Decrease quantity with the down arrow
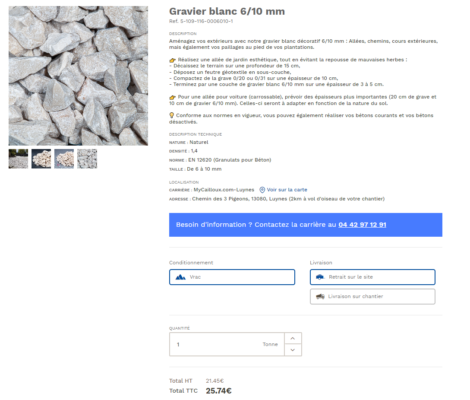 (293, 350)
